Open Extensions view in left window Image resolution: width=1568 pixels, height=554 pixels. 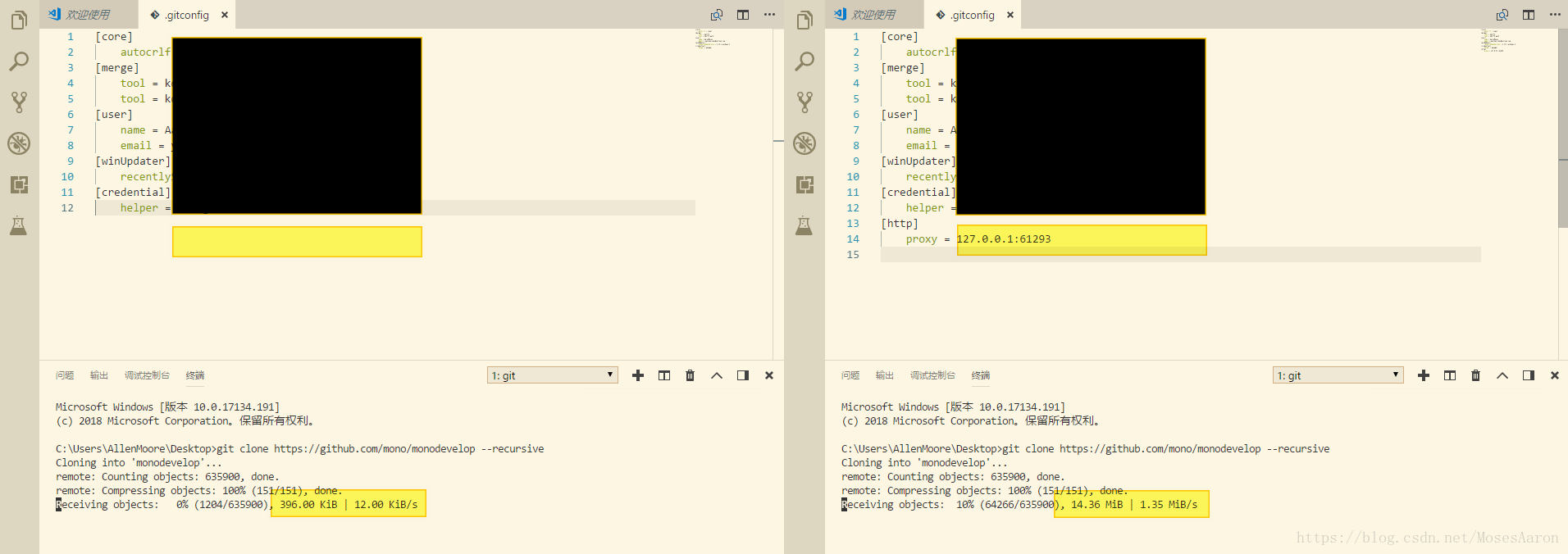(x=19, y=184)
